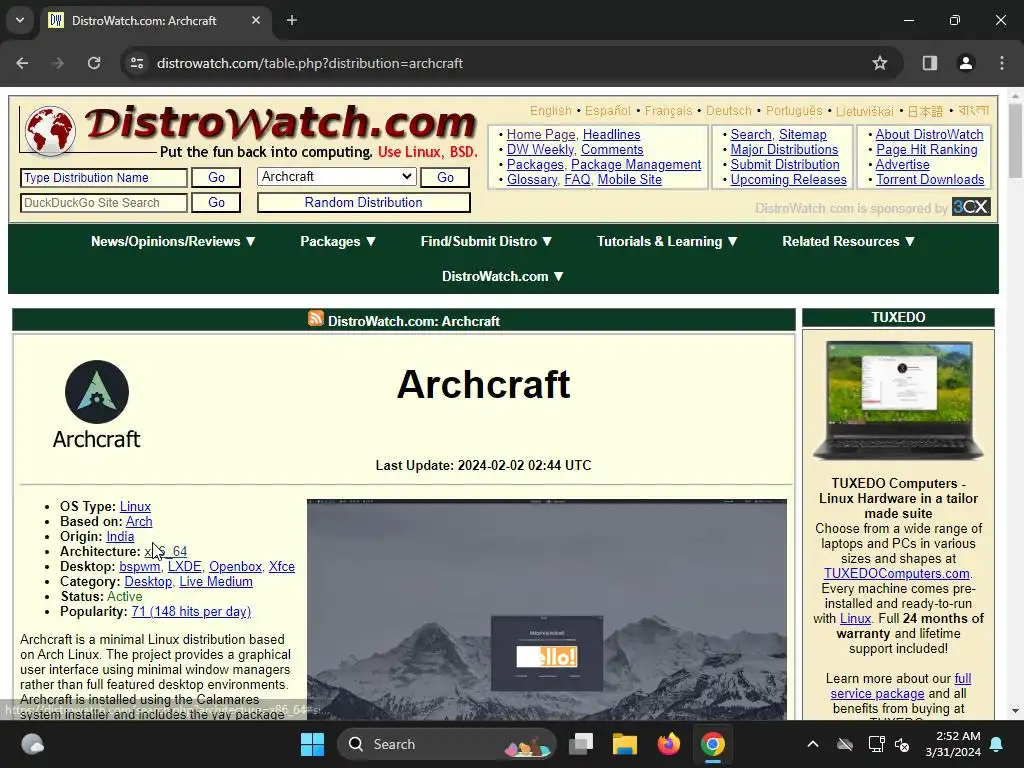The width and height of the screenshot is (1024, 768).
Task: Expand the DistroWatch.com menu
Action: [x=503, y=276]
